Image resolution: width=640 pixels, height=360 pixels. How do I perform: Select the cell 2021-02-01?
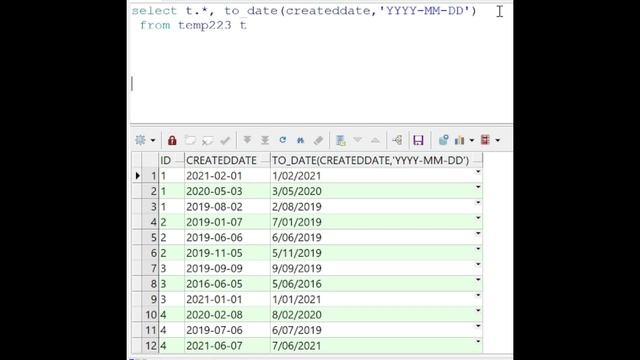point(227,176)
